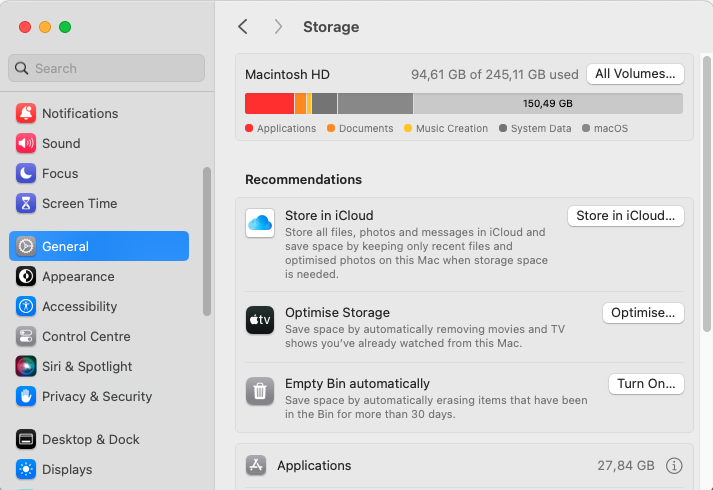This screenshot has width=713, height=490.
Task: Click the Applications info icon
Action: click(674, 465)
